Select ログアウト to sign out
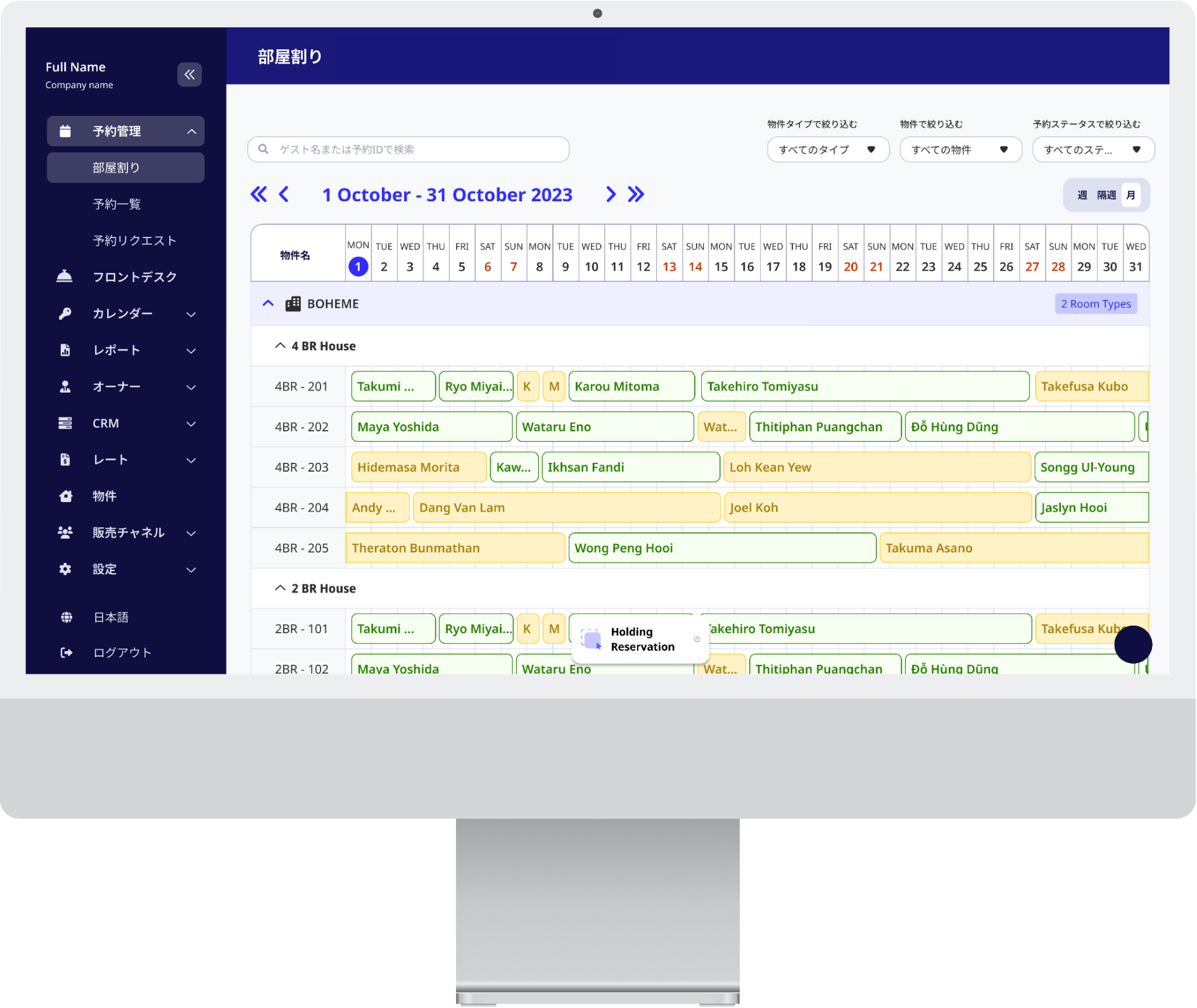Viewport: 1197px width, 1008px height. [122, 653]
